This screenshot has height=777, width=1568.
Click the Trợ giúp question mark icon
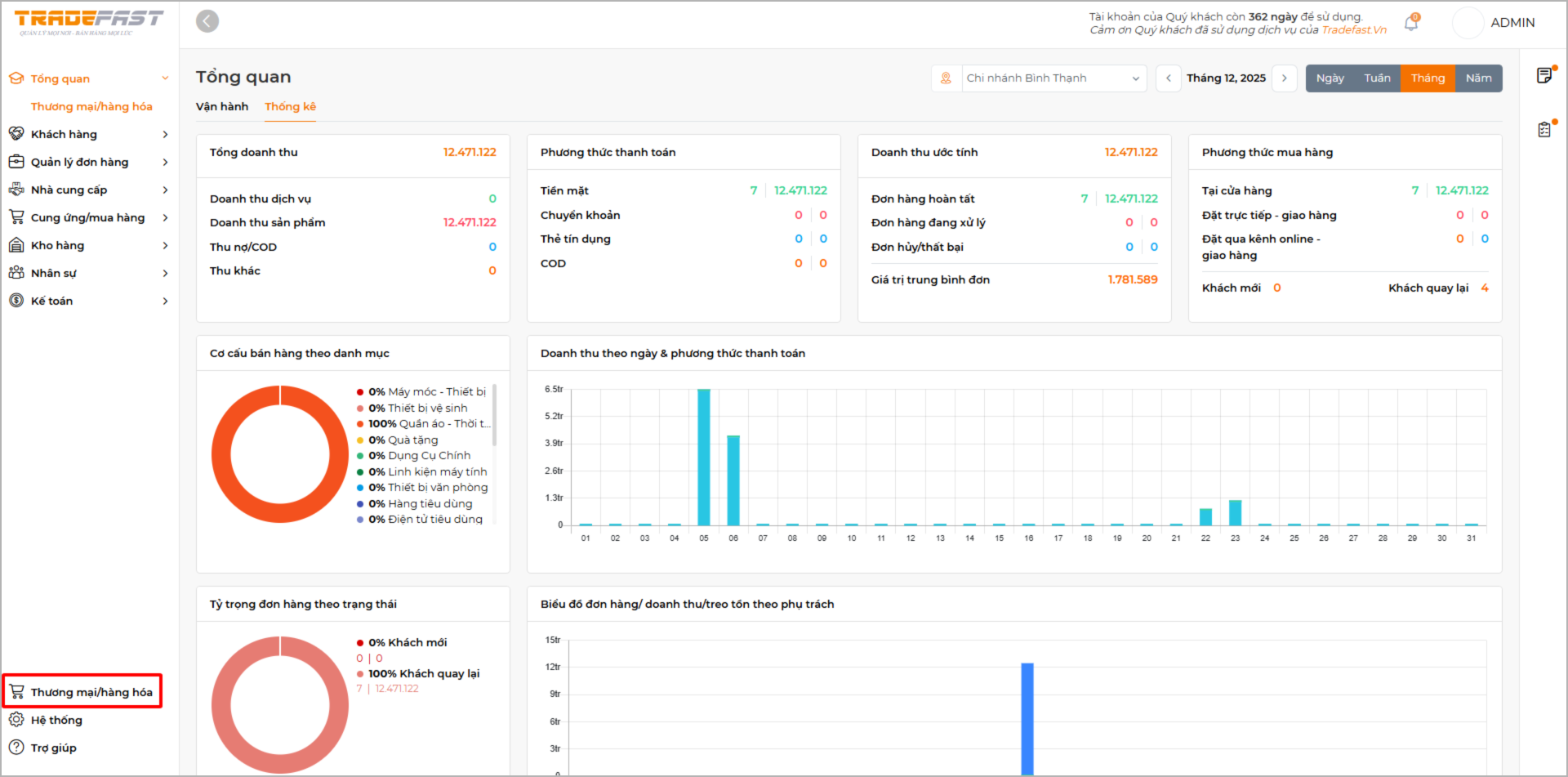pos(16,748)
